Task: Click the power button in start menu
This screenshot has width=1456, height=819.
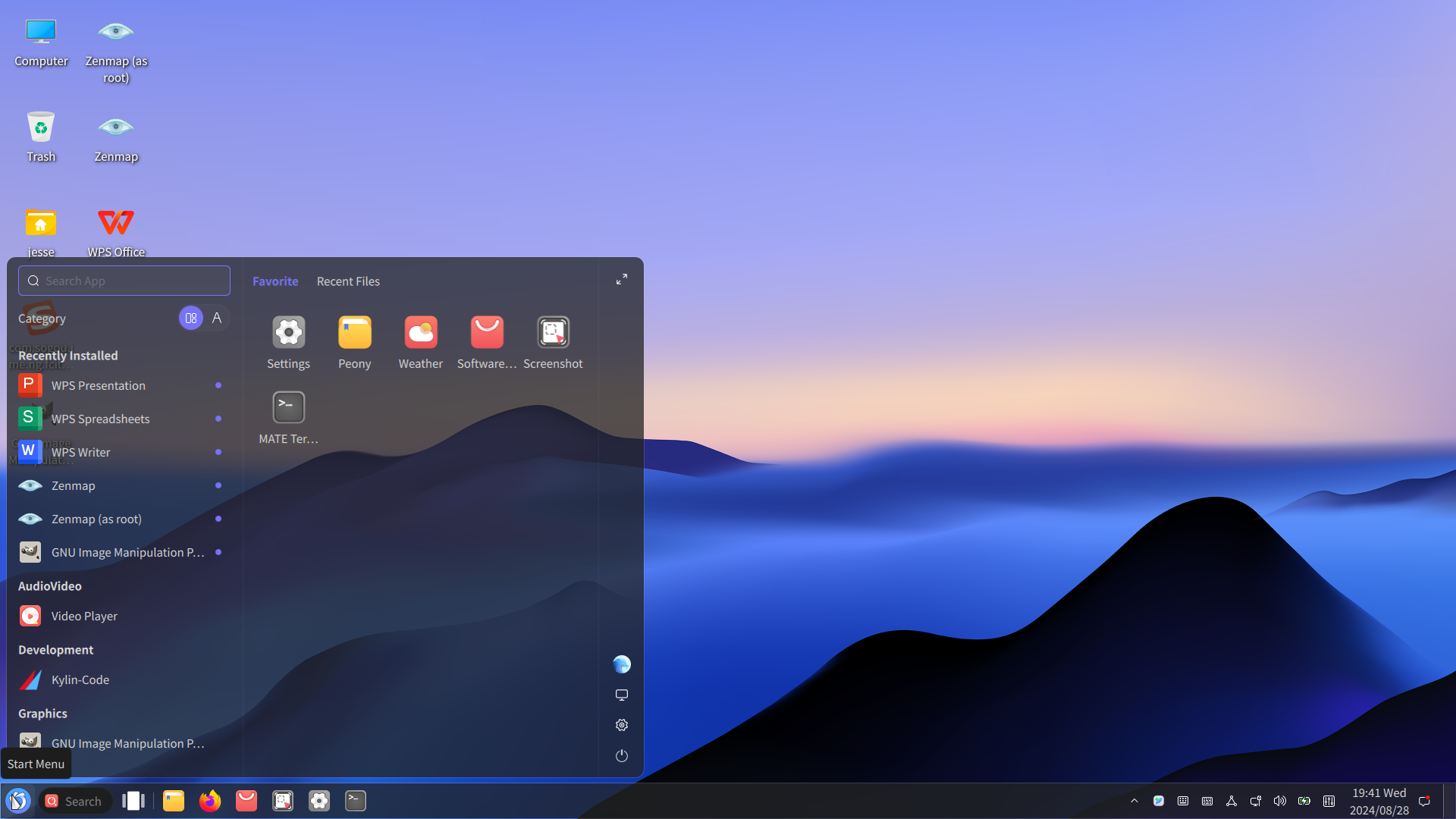Action: [622, 755]
